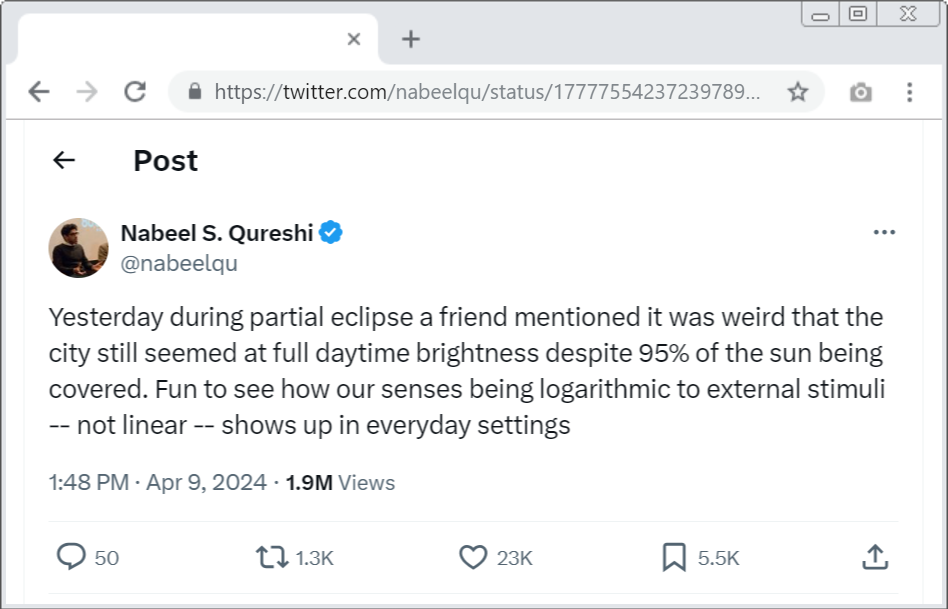Open a new browser tab
948x609 pixels.
[x=411, y=39]
